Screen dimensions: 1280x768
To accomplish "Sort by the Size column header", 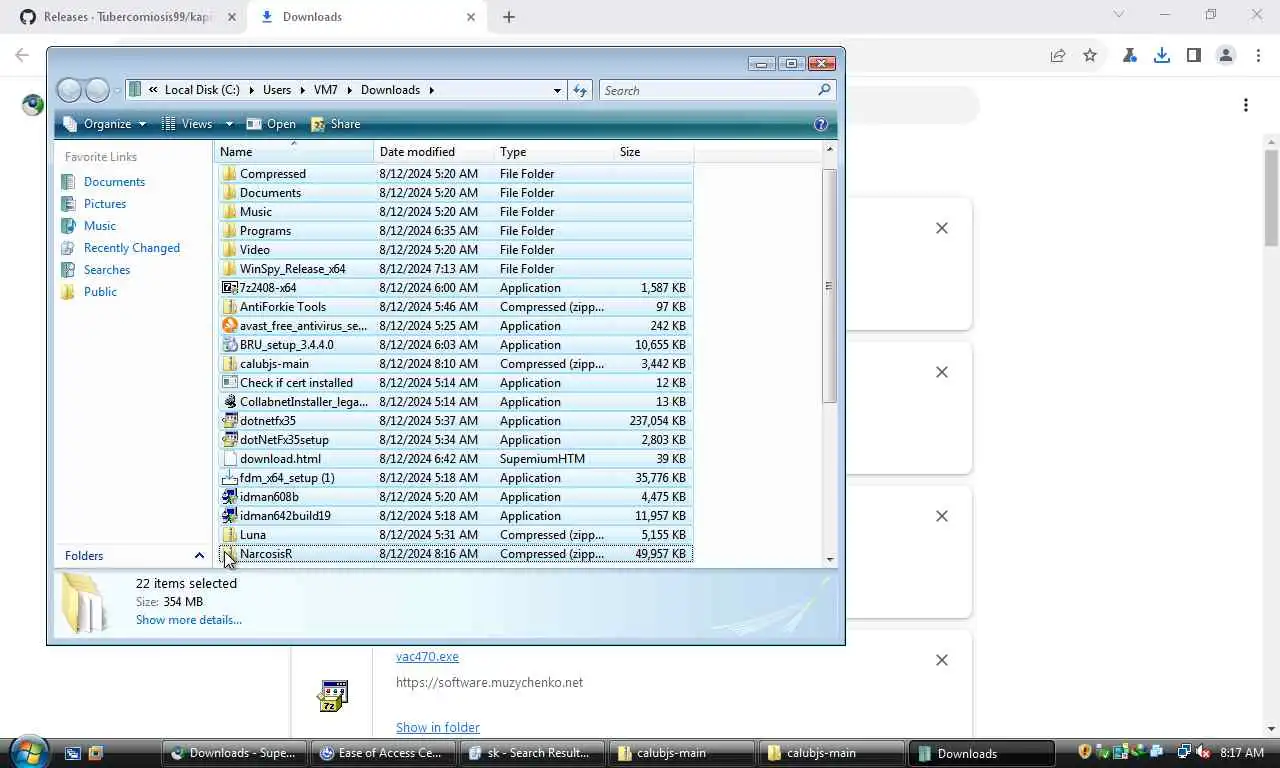I will click(654, 152).
